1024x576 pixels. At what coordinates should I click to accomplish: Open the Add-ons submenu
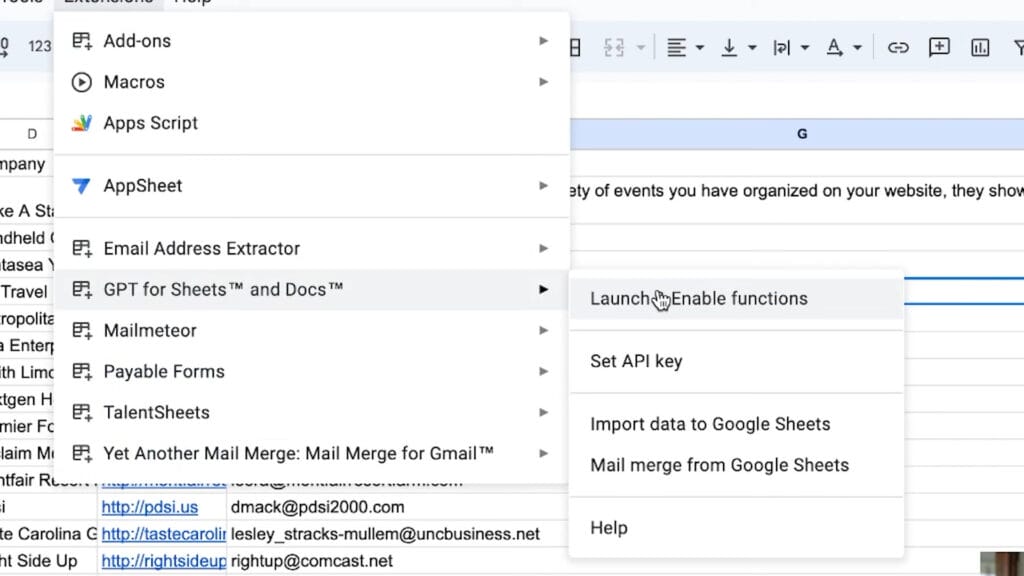[x=312, y=40]
